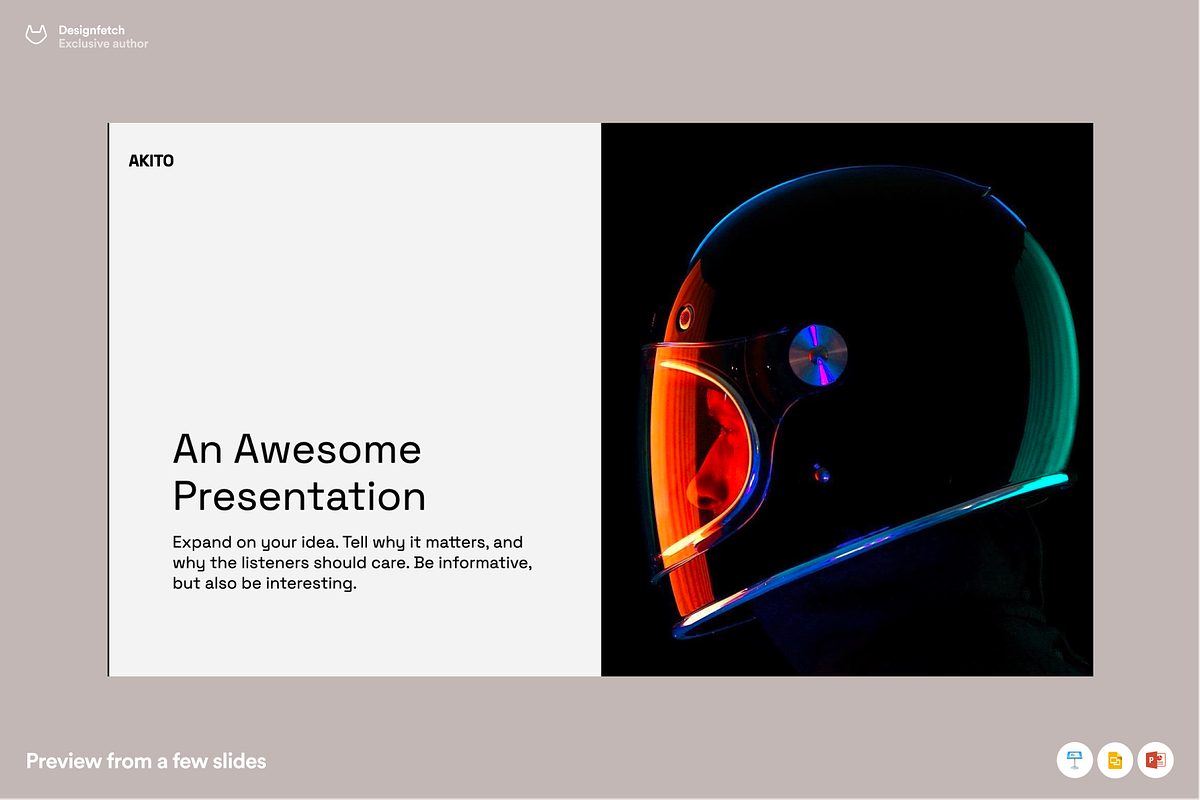The image size is (1200, 800).
Task: Click the empty light grey area above the heading
Action: click(350, 290)
